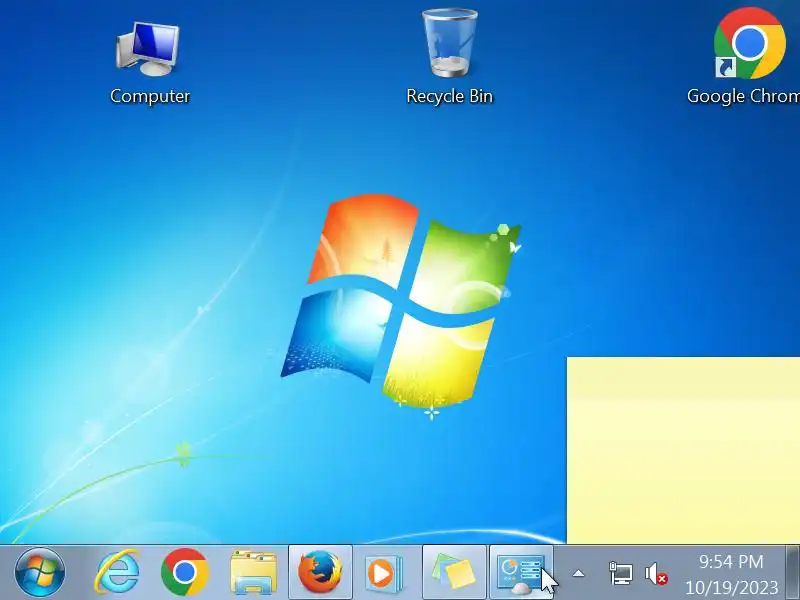Click the date 10/19/2023 in tray
The width and height of the screenshot is (800, 600).
click(731, 587)
